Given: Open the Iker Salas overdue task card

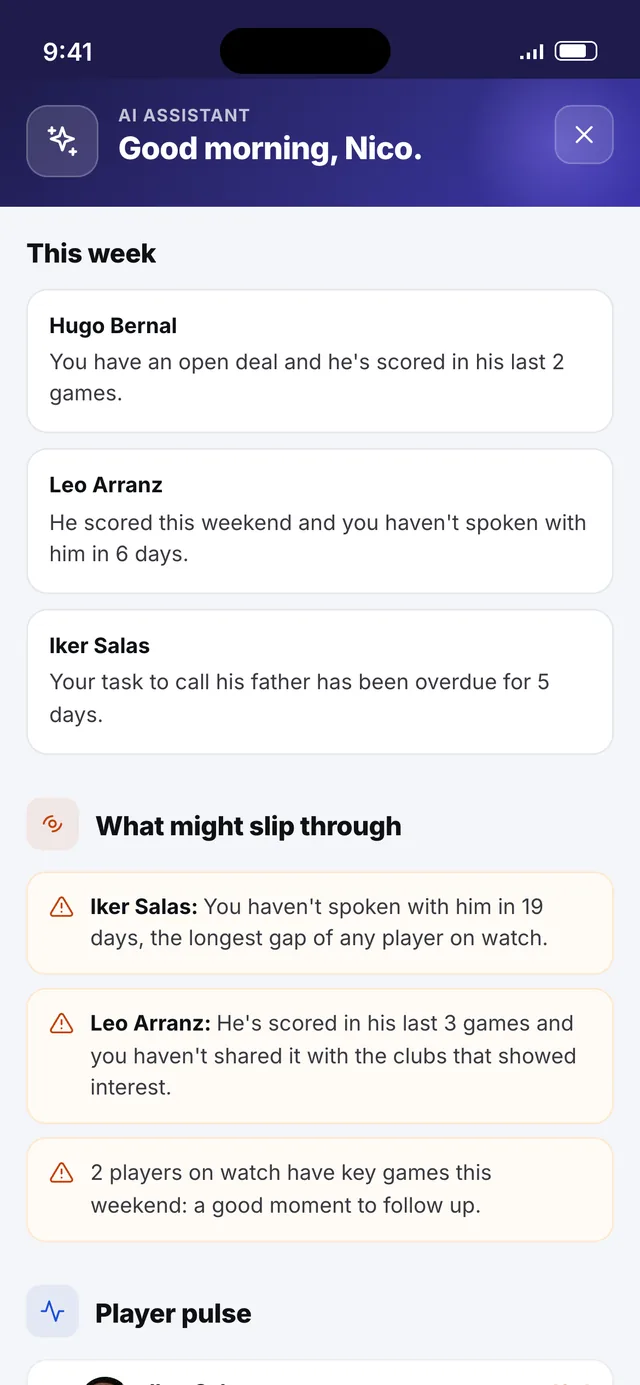Looking at the screenshot, I should (320, 682).
